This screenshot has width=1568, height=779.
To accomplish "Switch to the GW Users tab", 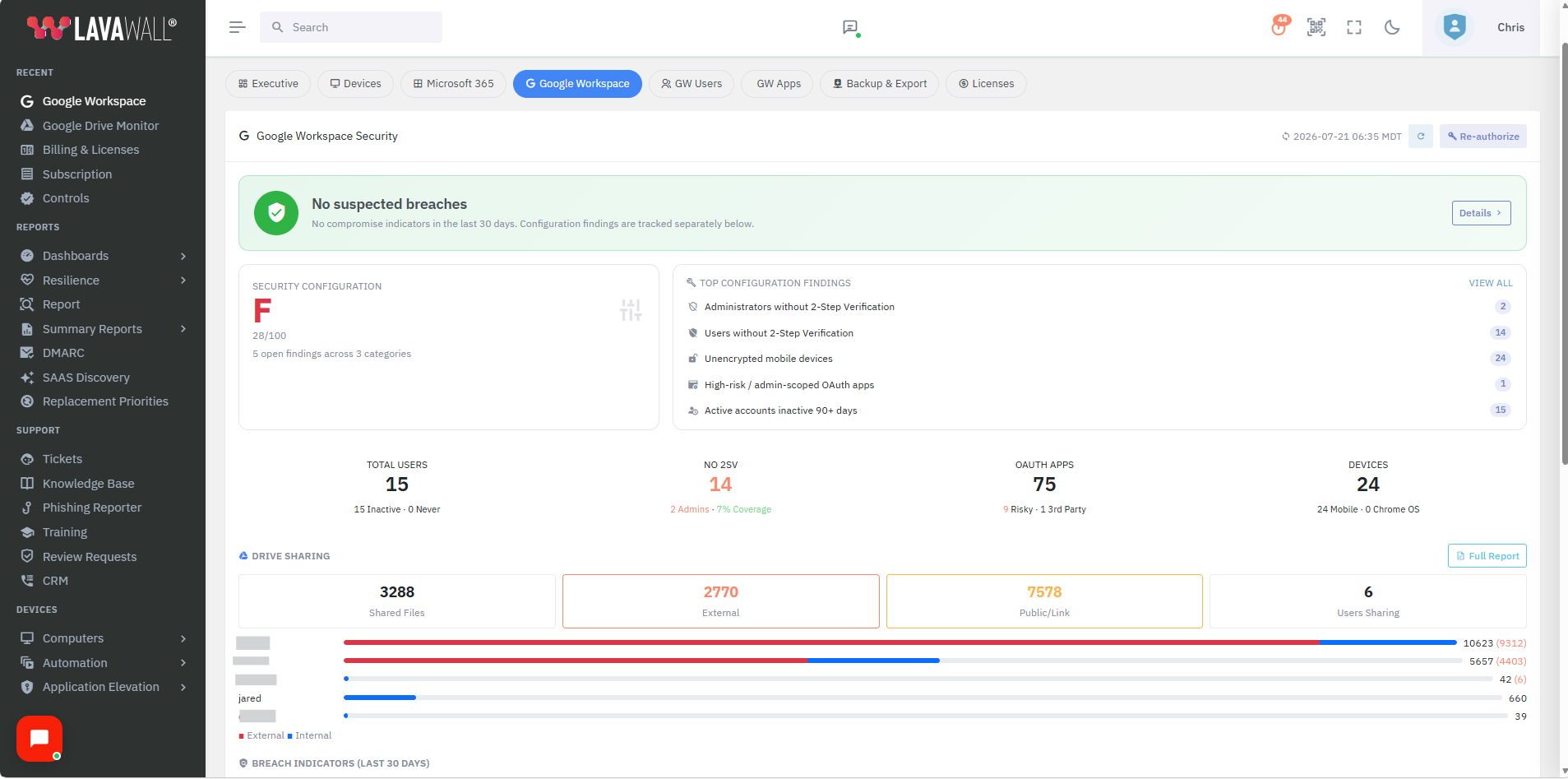I will [691, 84].
